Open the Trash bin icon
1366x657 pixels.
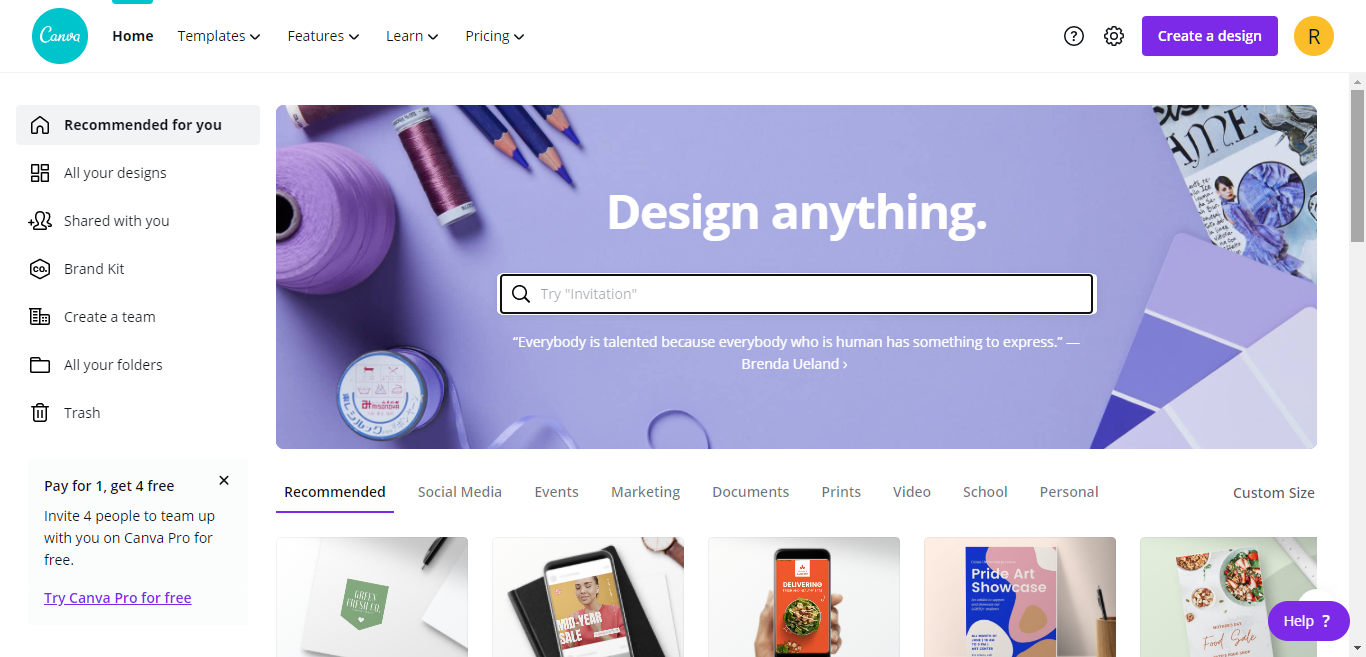pos(40,413)
